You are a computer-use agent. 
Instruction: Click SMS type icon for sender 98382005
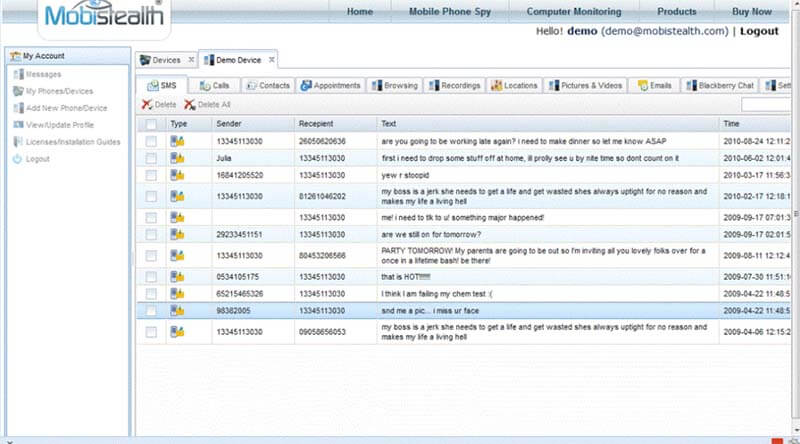[177, 311]
